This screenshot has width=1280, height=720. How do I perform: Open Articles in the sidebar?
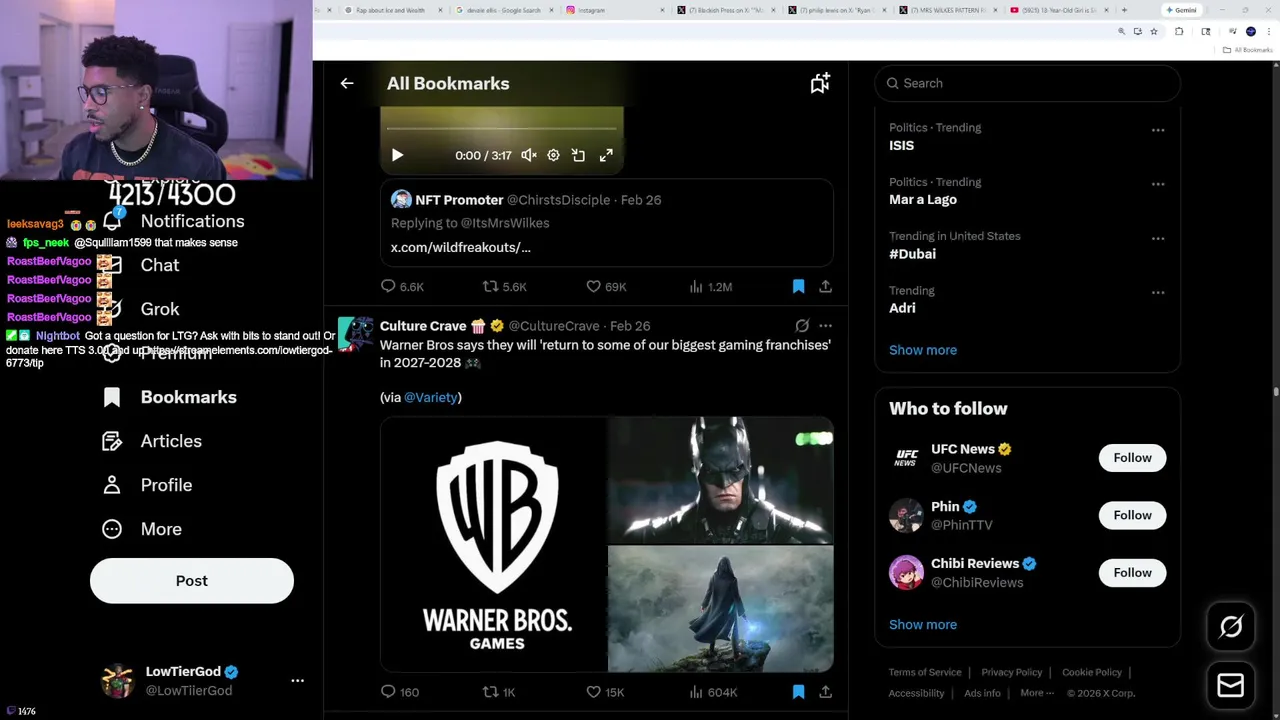click(152, 441)
